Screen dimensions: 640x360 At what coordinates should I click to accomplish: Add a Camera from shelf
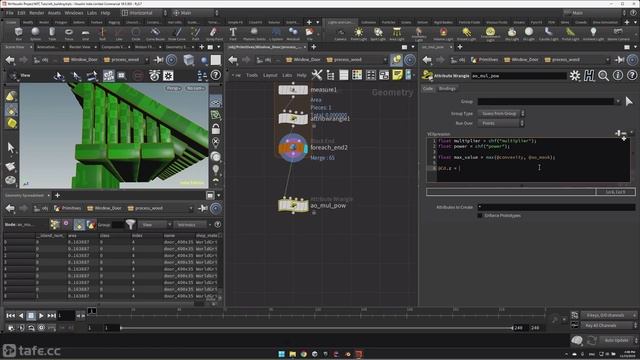click(340, 33)
